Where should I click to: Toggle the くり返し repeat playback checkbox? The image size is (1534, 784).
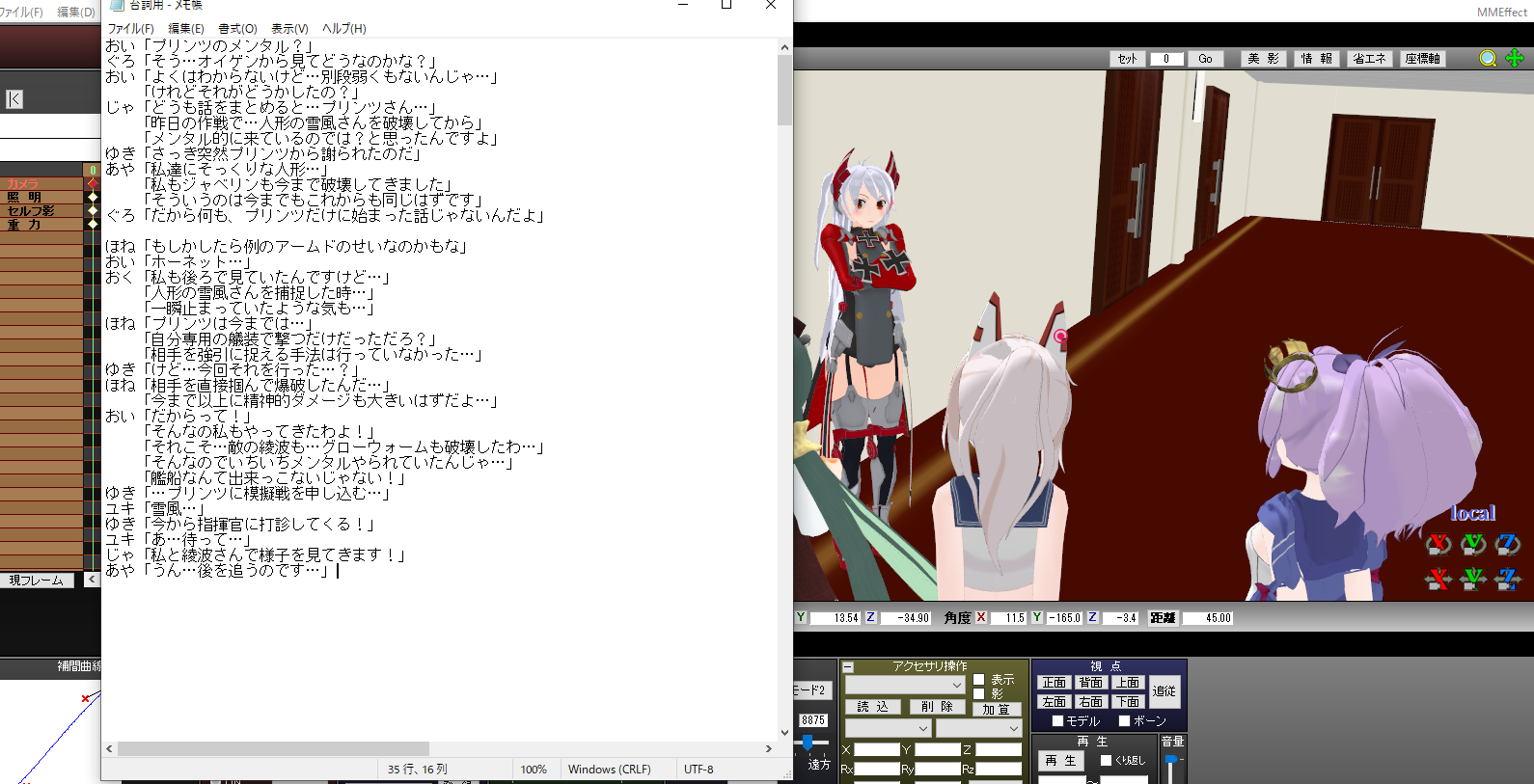click(x=1106, y=760)
